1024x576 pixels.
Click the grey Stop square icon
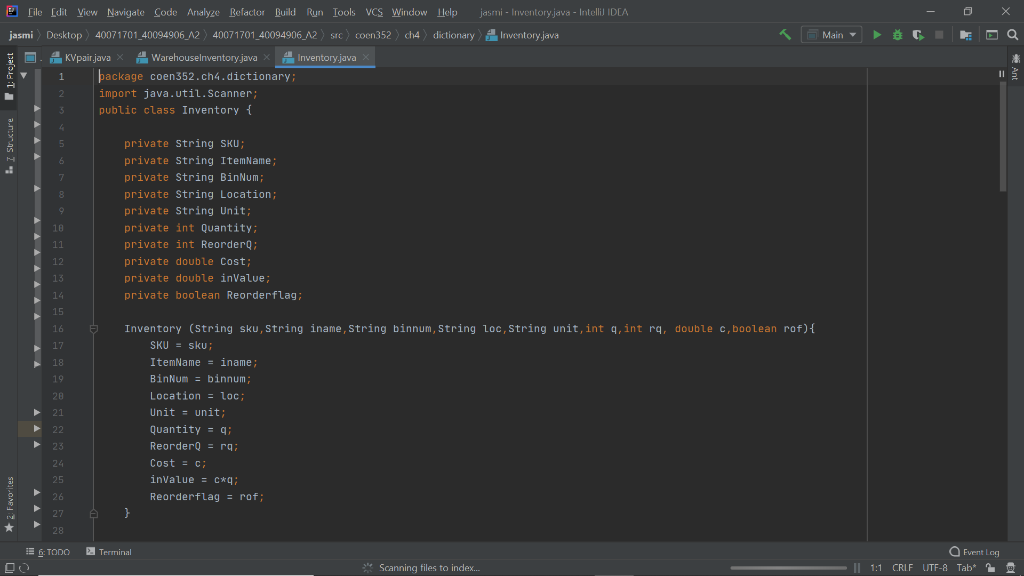(x=939, y=35)
